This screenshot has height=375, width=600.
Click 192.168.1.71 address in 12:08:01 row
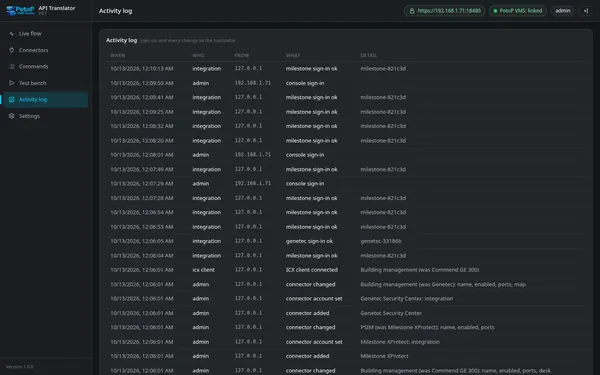(253, 155)
